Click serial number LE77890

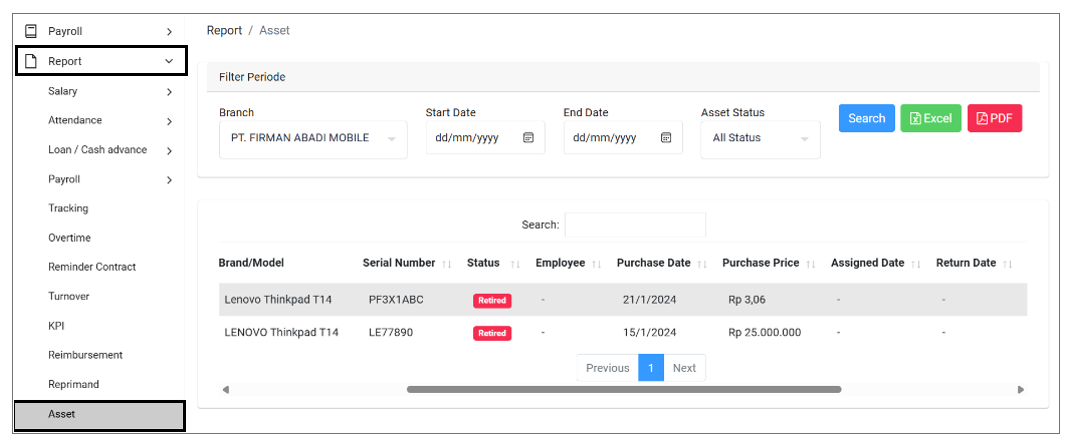(x=391, y=333)
